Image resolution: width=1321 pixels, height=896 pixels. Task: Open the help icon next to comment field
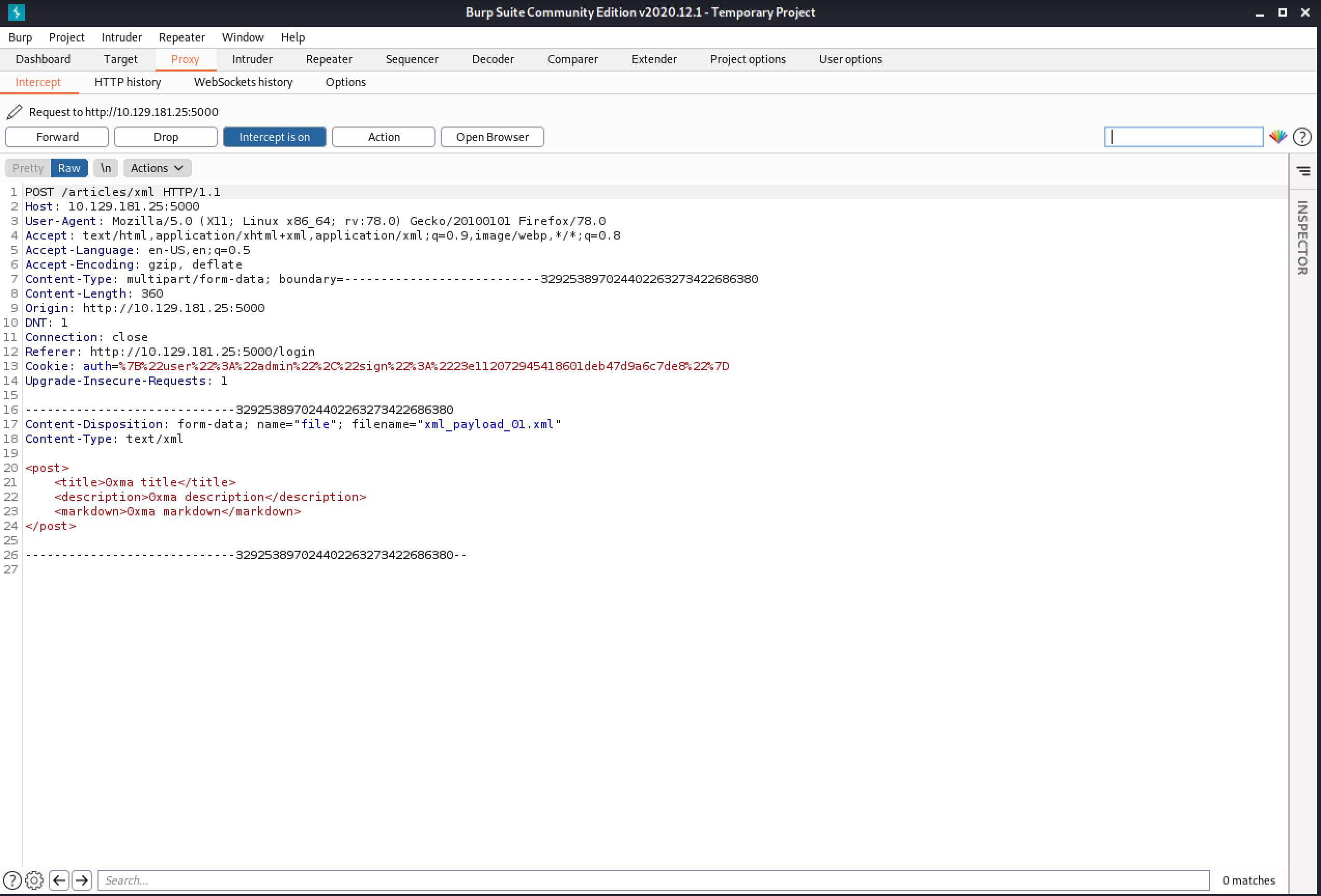pyautogui.click(x=1302, y=136)
